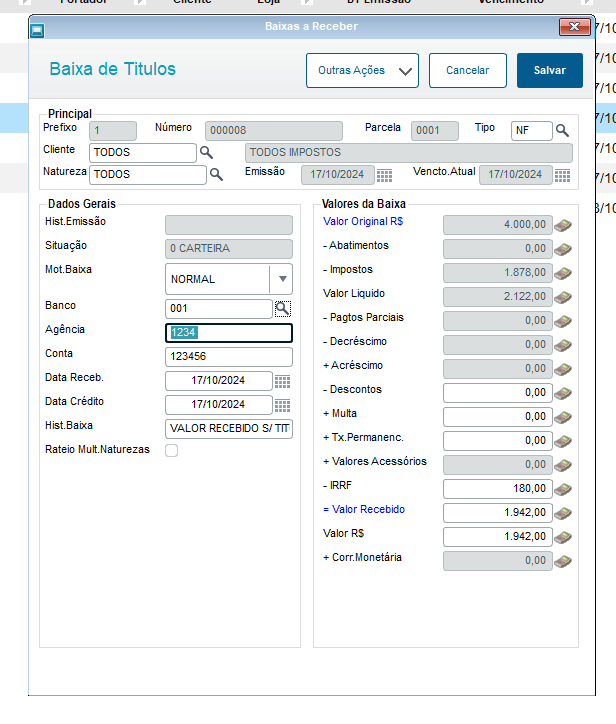
Task: Open the Cliente lookup magnifier
Action: coord(206,152)
